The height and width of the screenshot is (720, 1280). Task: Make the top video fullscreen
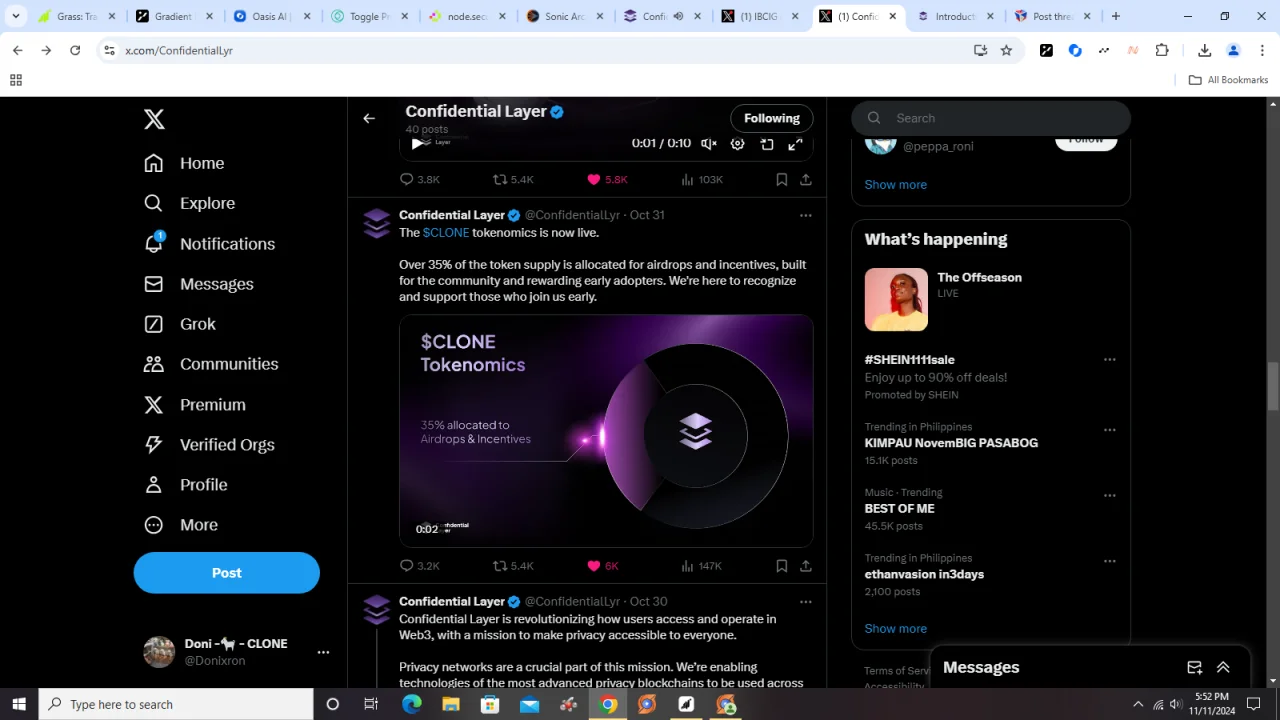(795, 144)
